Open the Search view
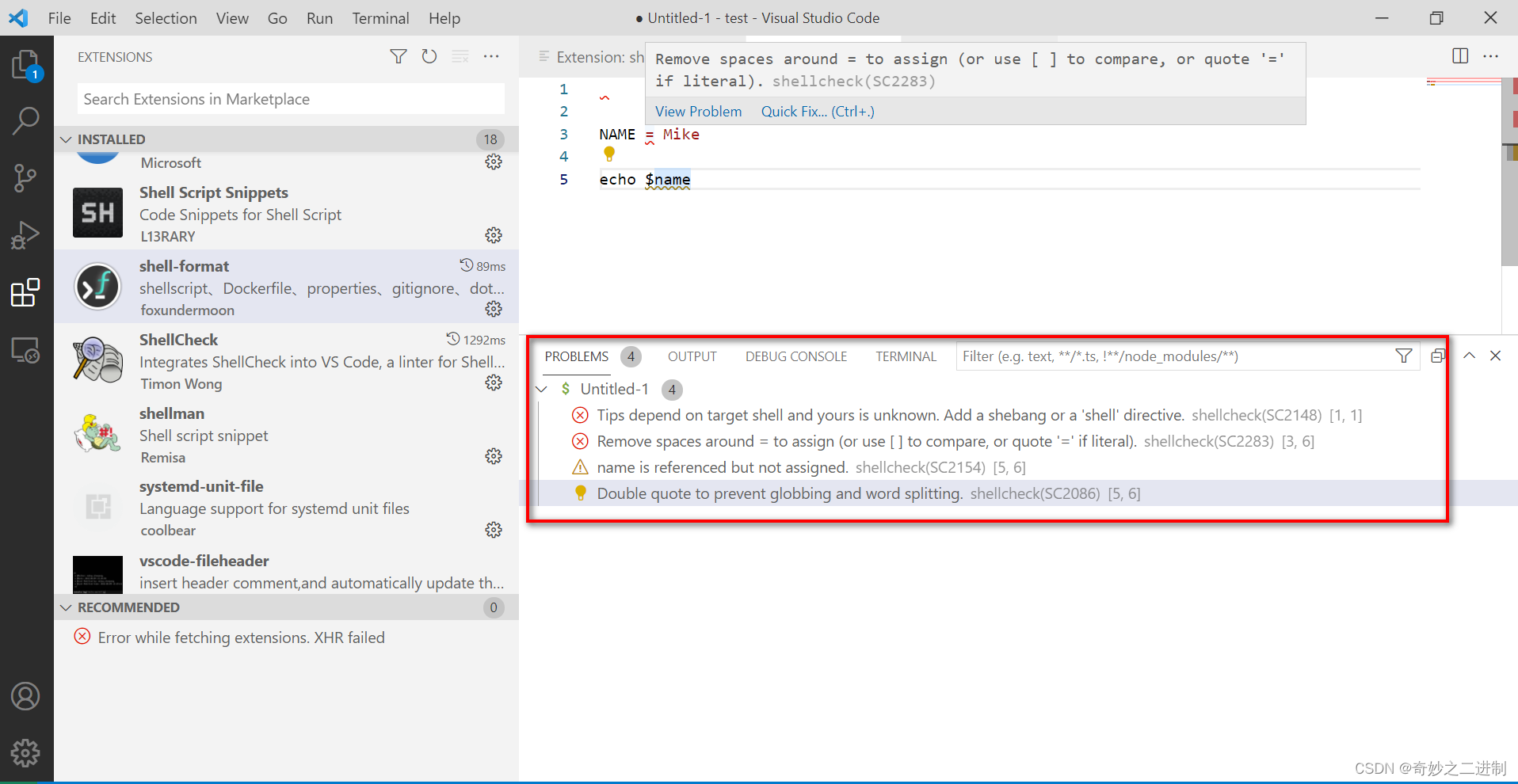 pyautogui.click(x=26, y=120)
